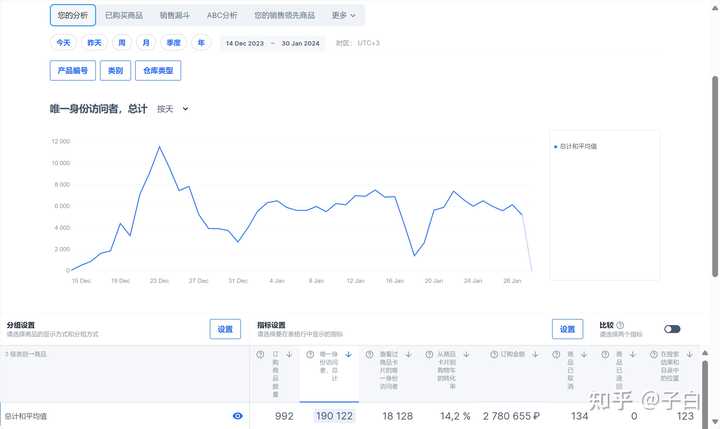
Task: Open the ABC分析 tab
Action: (222, 16)
